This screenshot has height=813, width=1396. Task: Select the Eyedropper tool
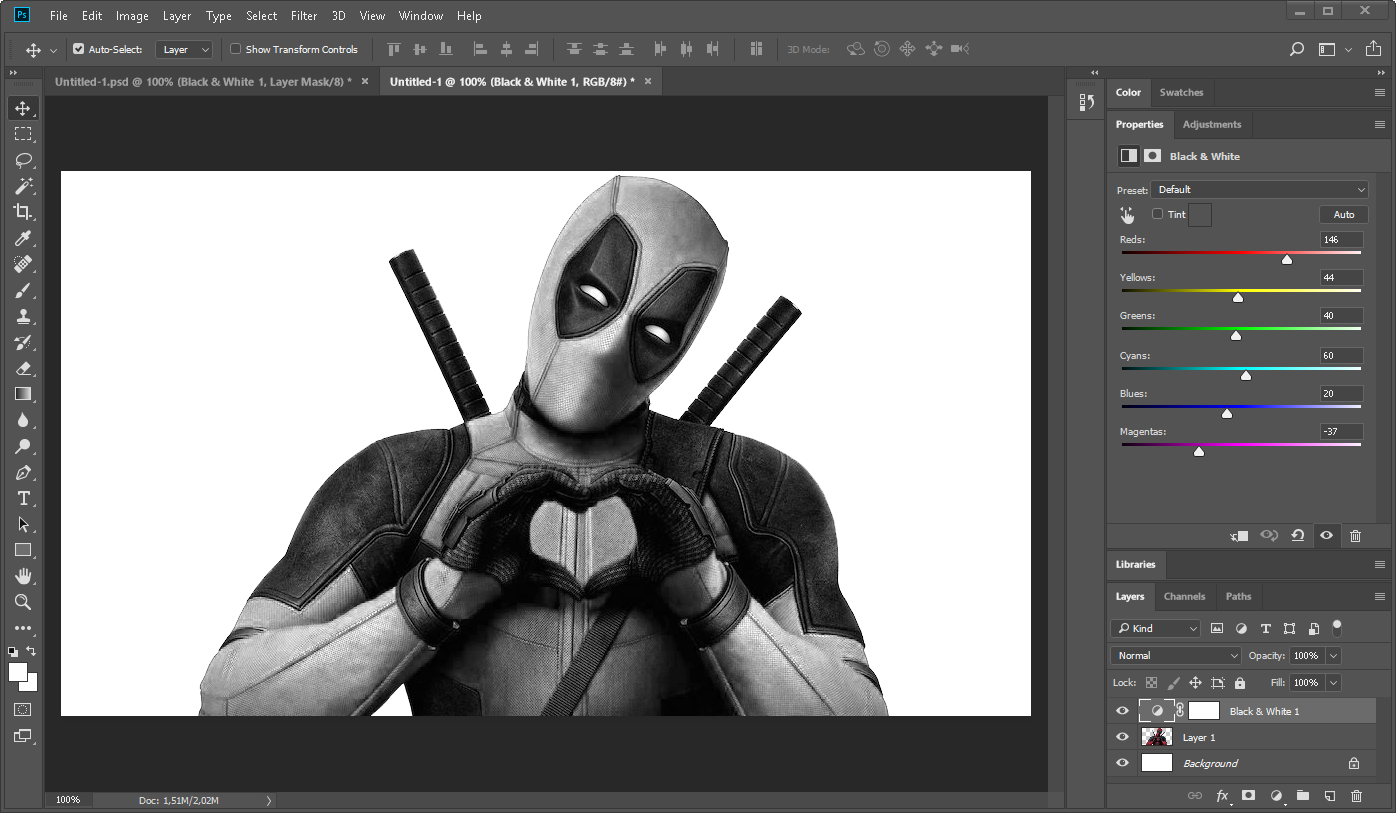23,238
